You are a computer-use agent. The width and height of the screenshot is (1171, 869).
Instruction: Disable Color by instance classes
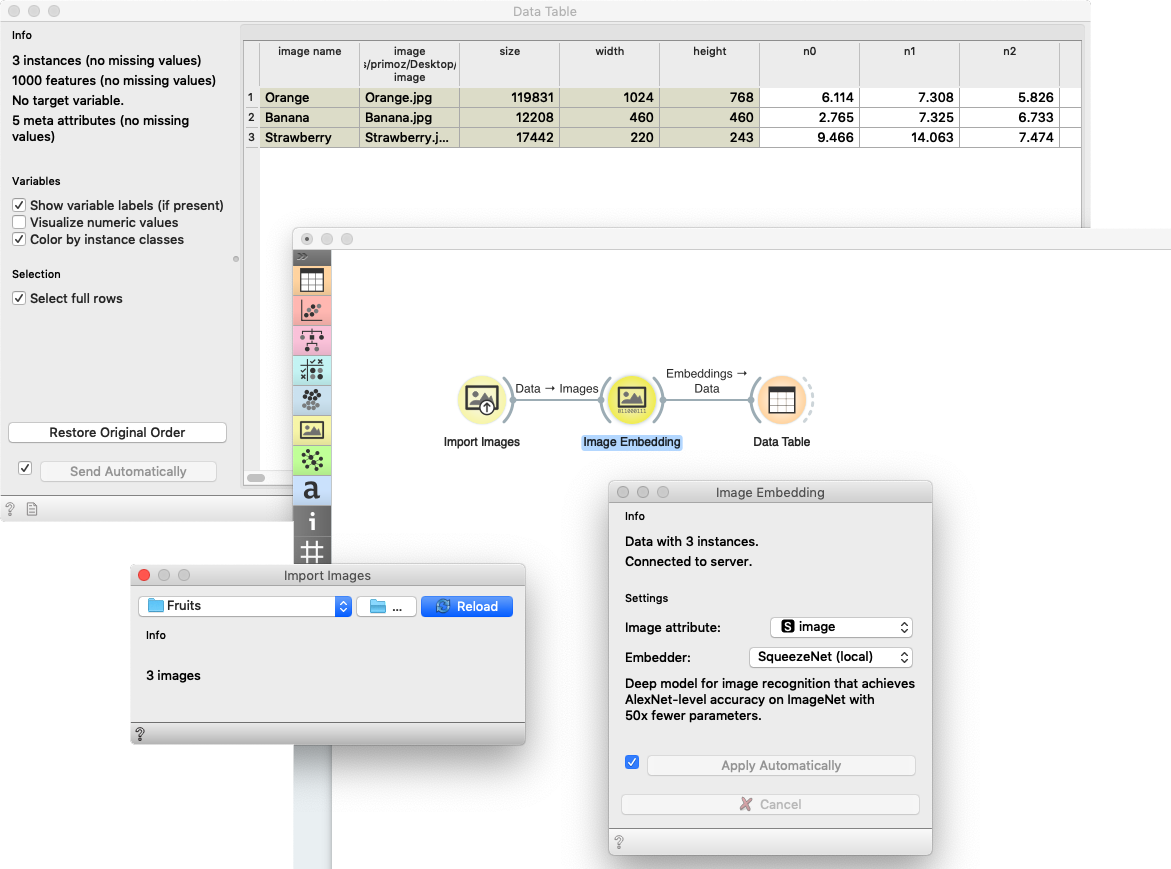coord(17,240)
